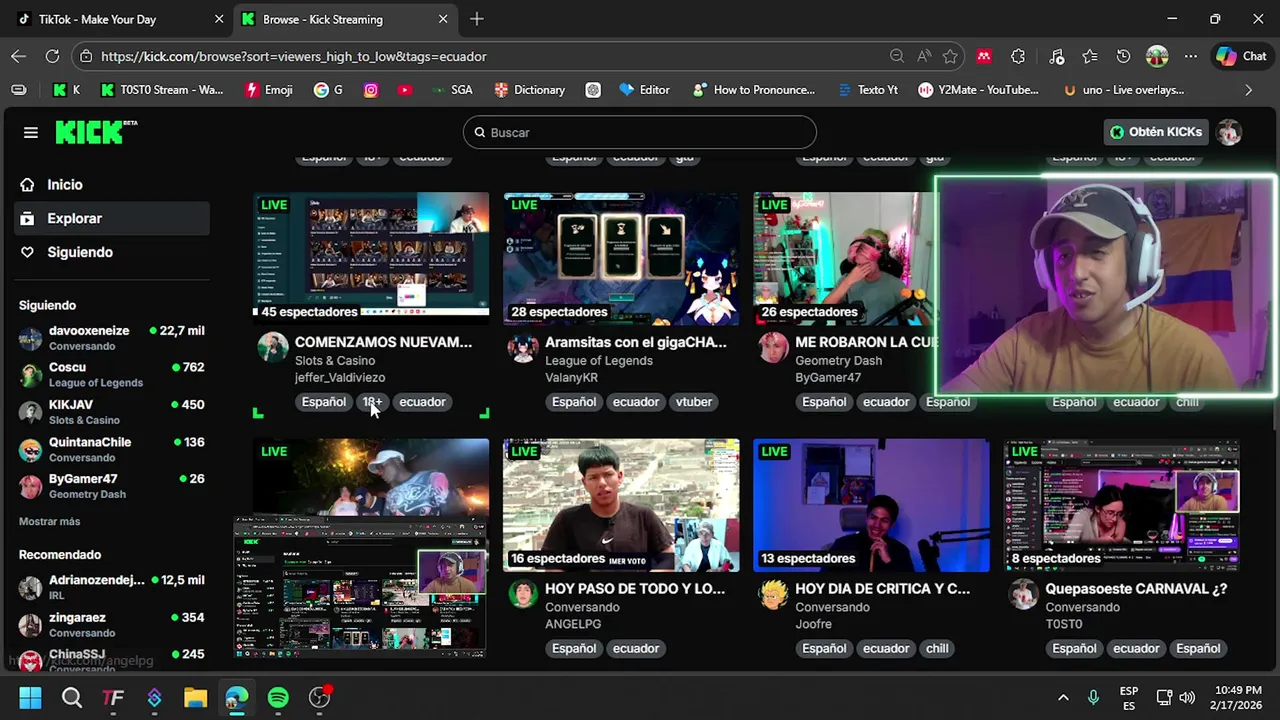Viewport: 1280px width, 720px height.
Task: Click ANGELPG channel avatar
Action: coord(523,594)
